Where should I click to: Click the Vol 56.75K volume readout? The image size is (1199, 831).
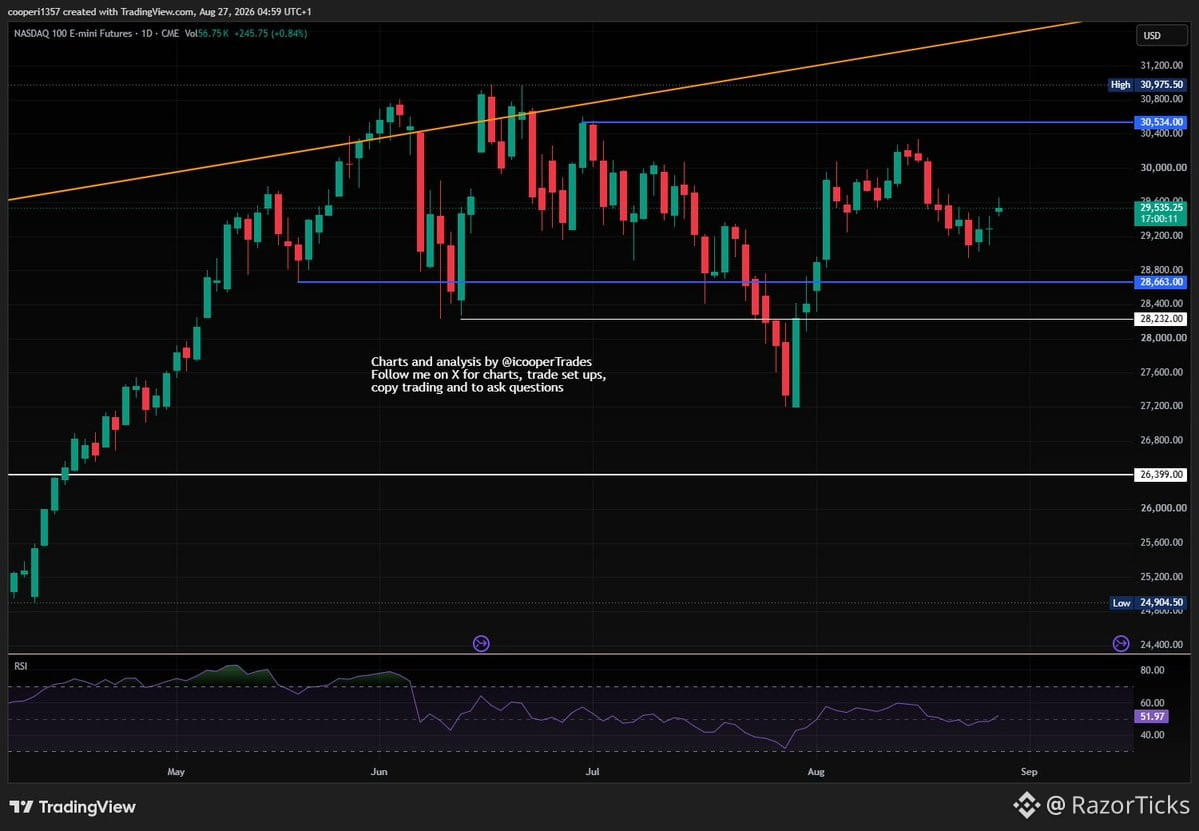[x=206, y=34]
